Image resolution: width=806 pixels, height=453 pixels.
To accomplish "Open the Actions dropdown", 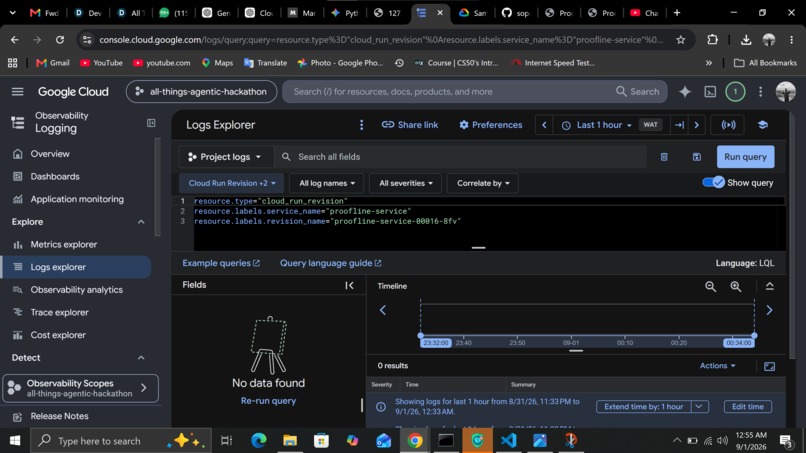I will tap(718, 366).
